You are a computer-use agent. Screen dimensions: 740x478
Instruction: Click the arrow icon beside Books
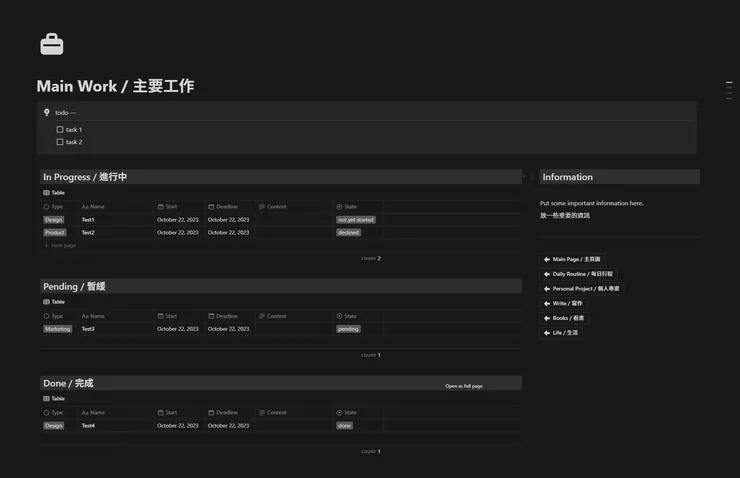(x=547, y=318)
